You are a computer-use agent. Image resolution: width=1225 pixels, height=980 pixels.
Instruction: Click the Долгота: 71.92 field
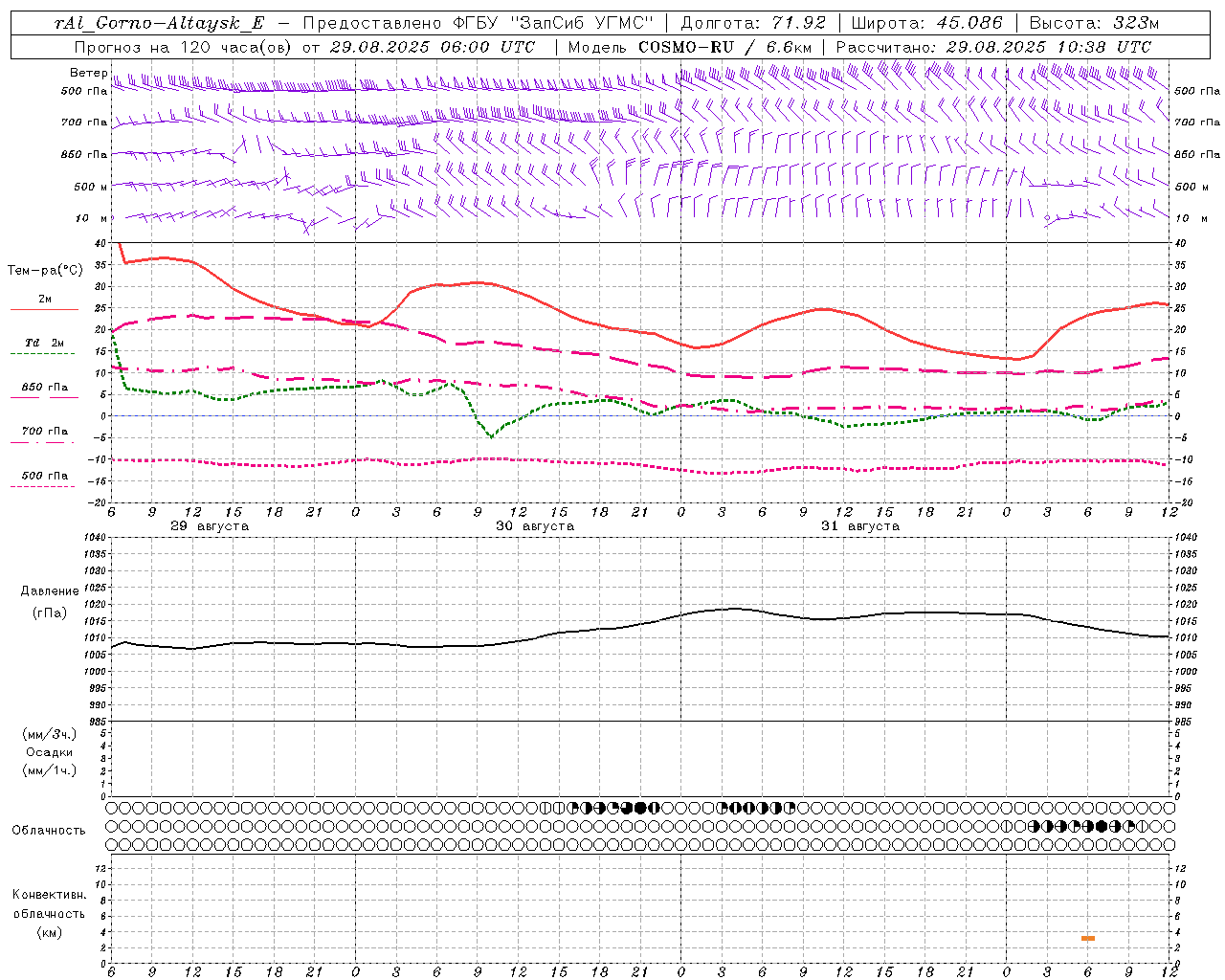click(753, 24)
